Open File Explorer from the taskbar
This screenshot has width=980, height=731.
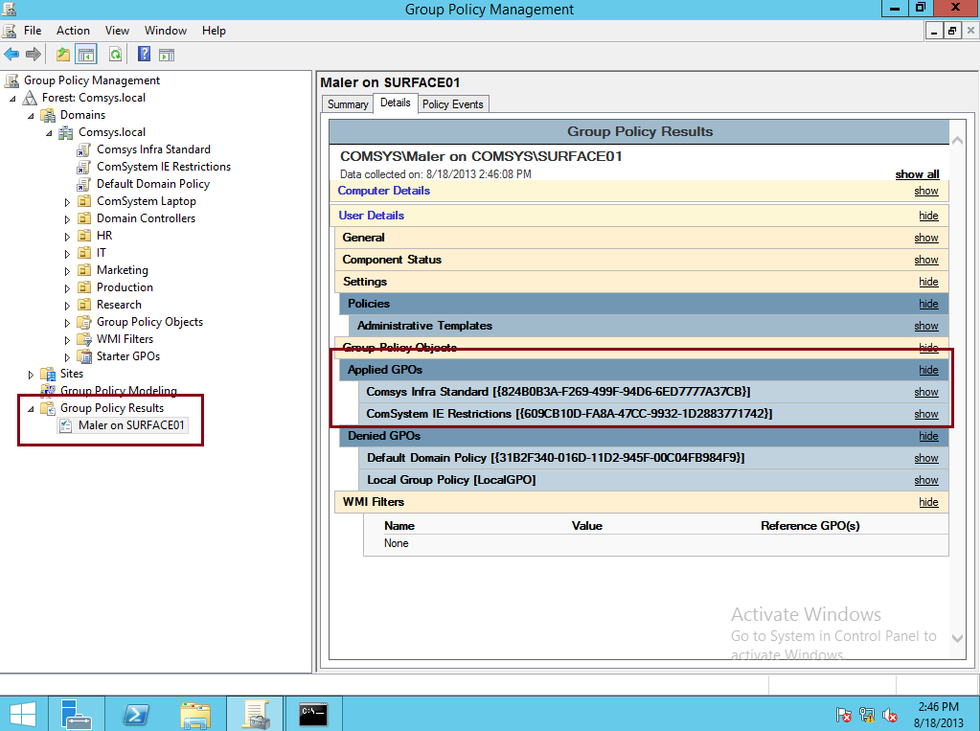pyautogui.click(x=195, y=715)
